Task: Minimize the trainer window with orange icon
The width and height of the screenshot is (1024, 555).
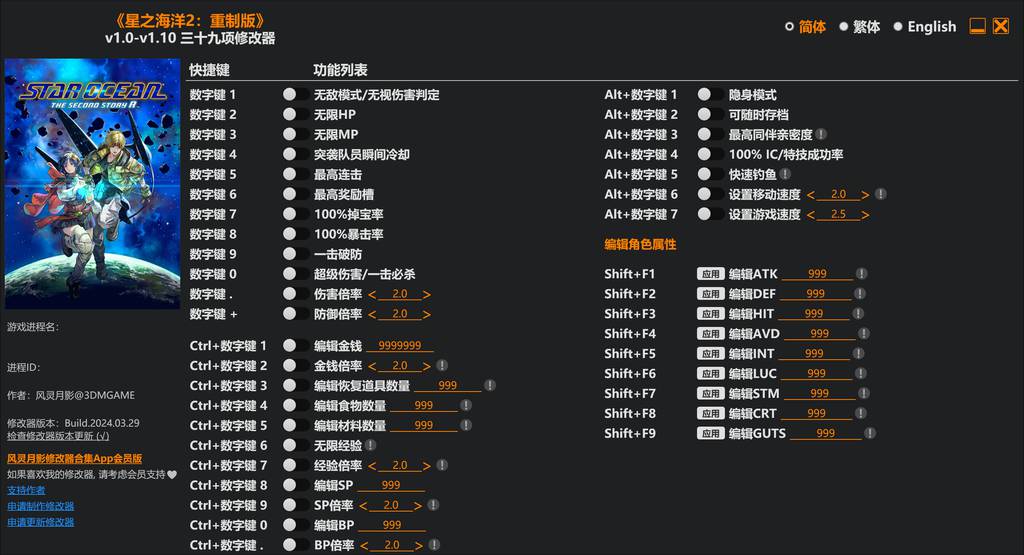Action: point(978,26)
